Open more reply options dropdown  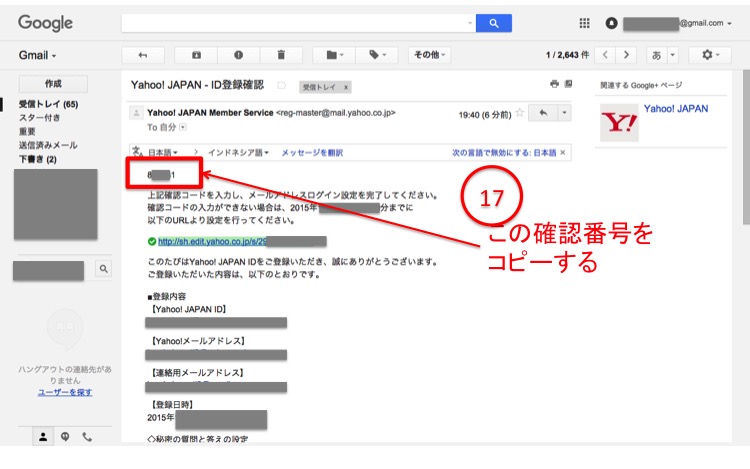(x=564, y=113)
